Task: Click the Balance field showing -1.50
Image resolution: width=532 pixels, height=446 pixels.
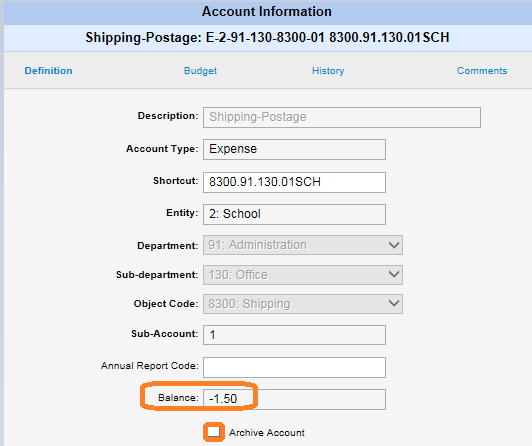Action: (x=294, y=399)
